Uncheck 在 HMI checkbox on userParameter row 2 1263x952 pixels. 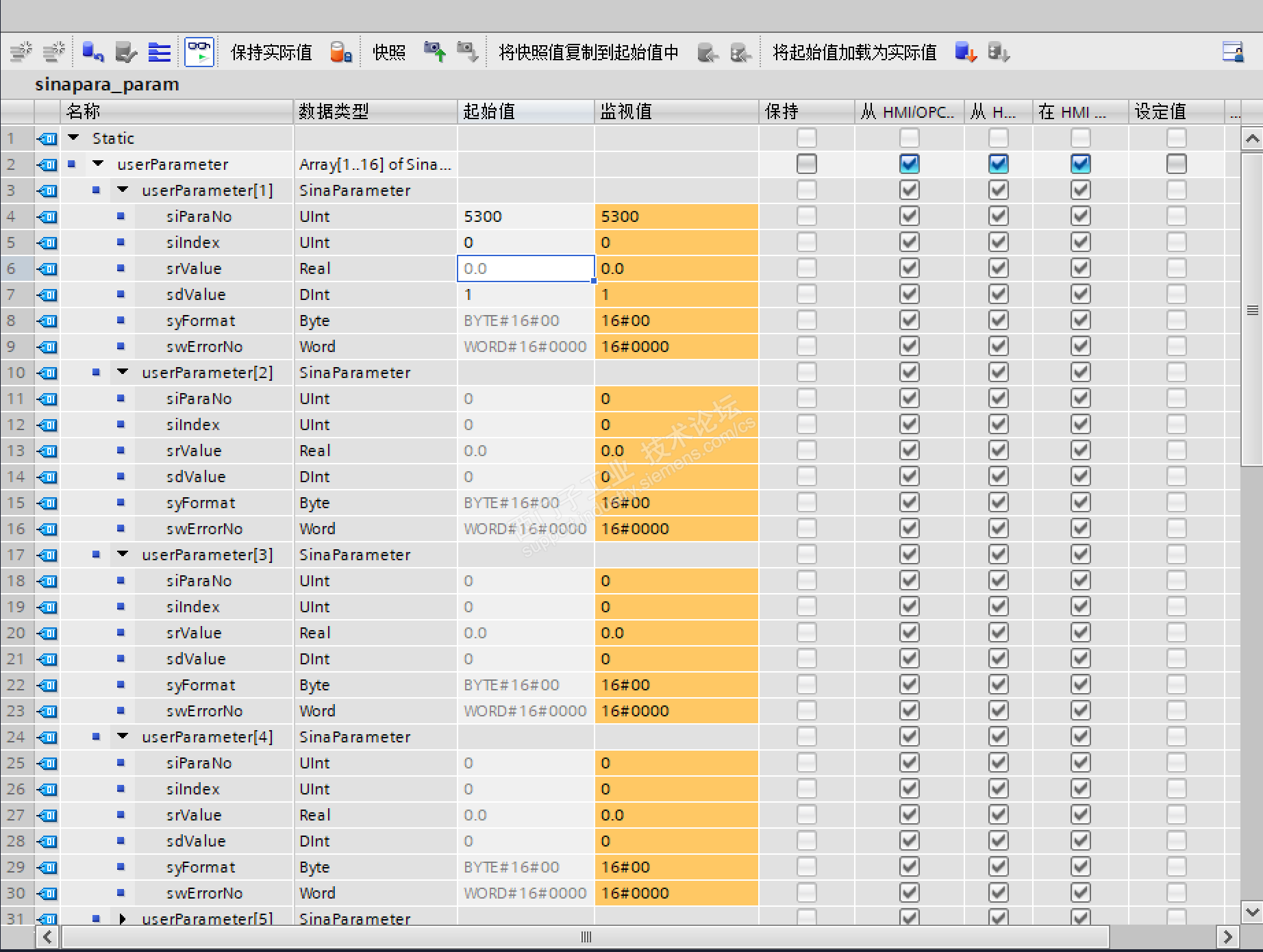[x=1081, y=164]
